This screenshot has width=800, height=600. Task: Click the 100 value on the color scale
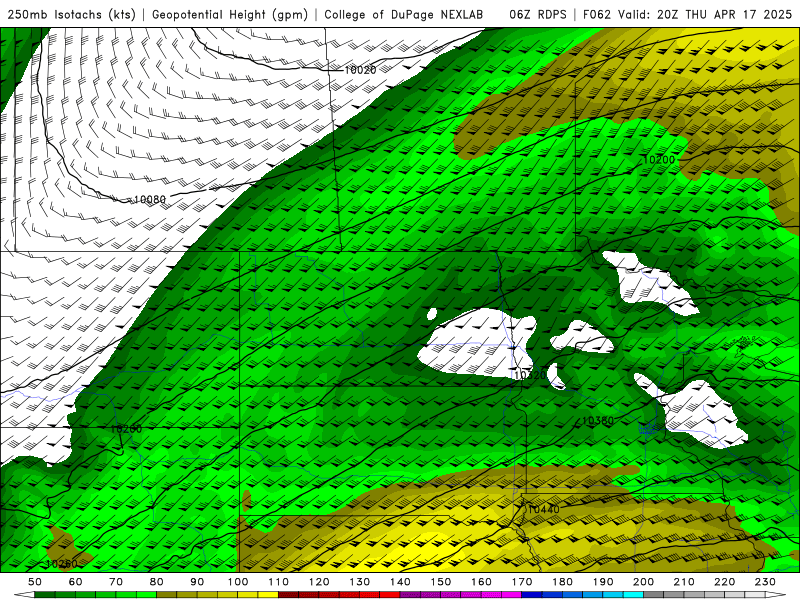coord(238,582)
